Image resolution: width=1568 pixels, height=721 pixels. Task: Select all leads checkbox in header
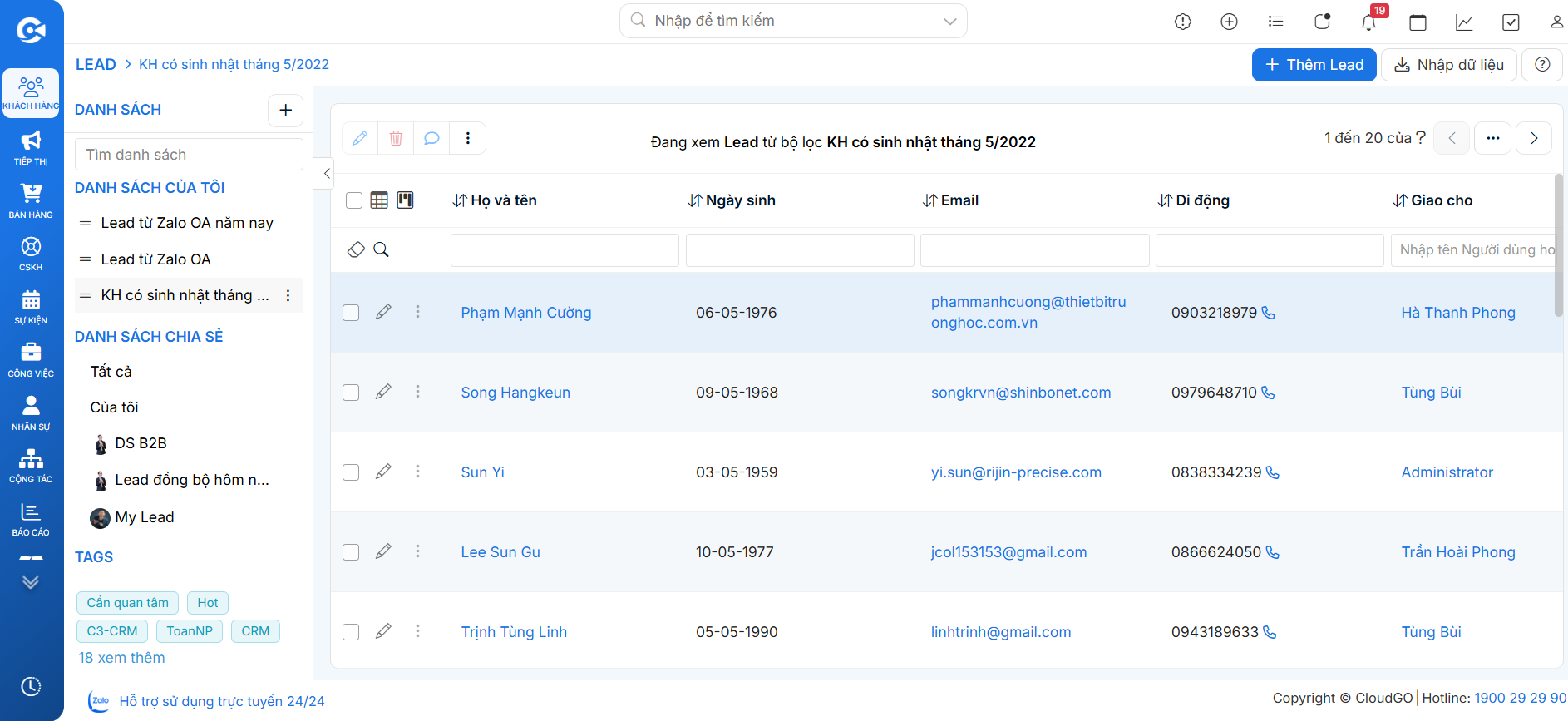point(354,200)
